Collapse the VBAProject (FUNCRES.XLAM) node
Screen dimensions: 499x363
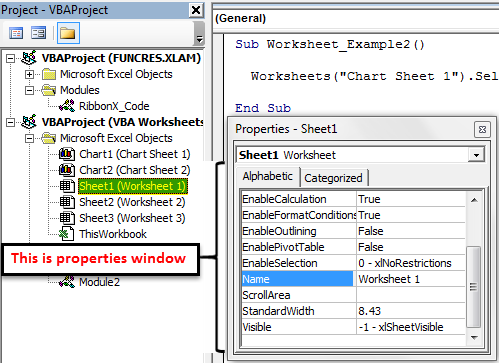coord(11,58)
